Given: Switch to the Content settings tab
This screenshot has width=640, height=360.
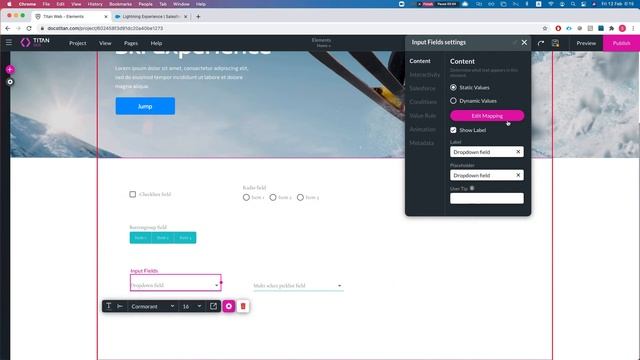Looking at the screenshot, I should 420,61.
